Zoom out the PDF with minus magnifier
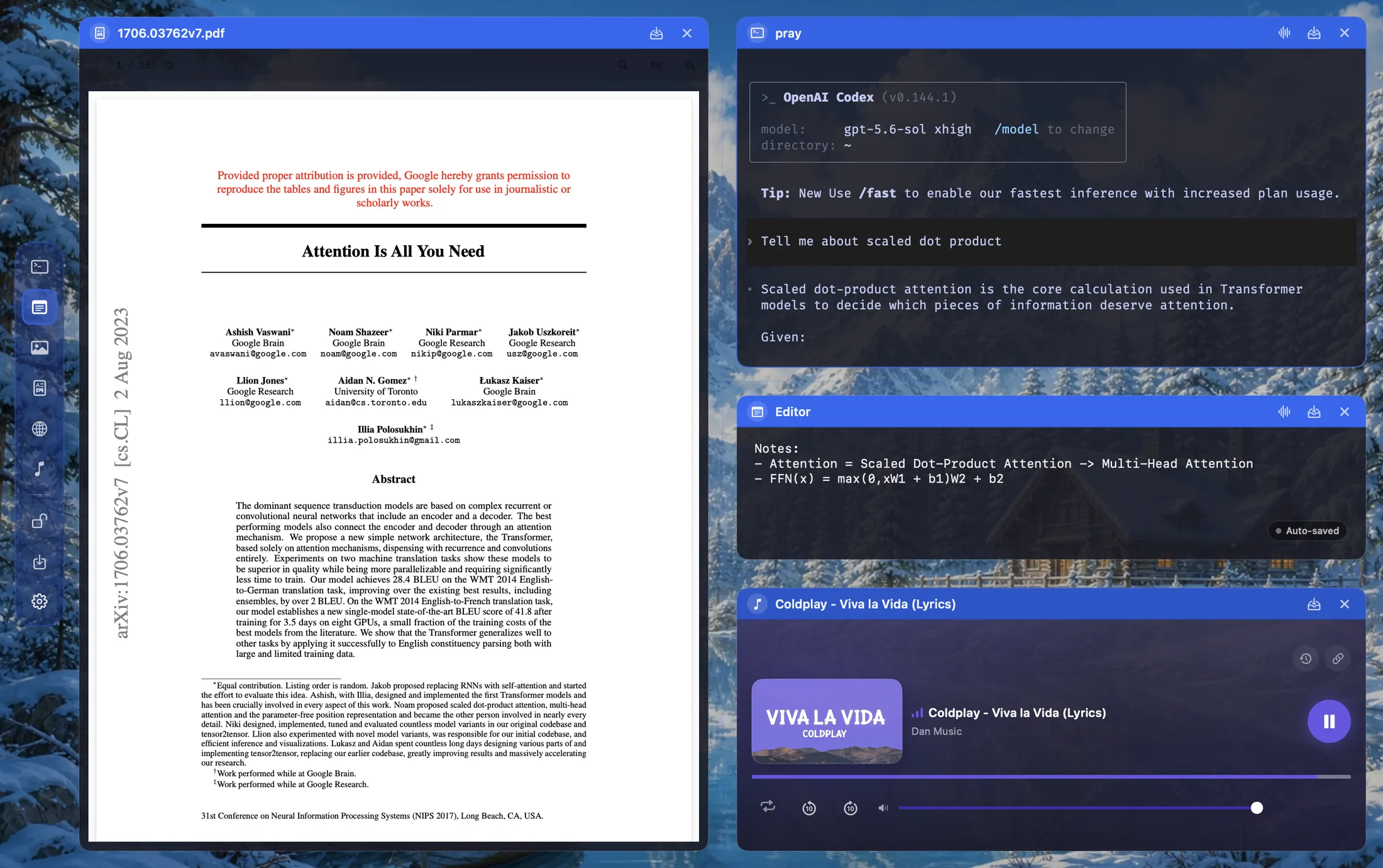This screenshot has width=1383, height=868. coord(622,65)
